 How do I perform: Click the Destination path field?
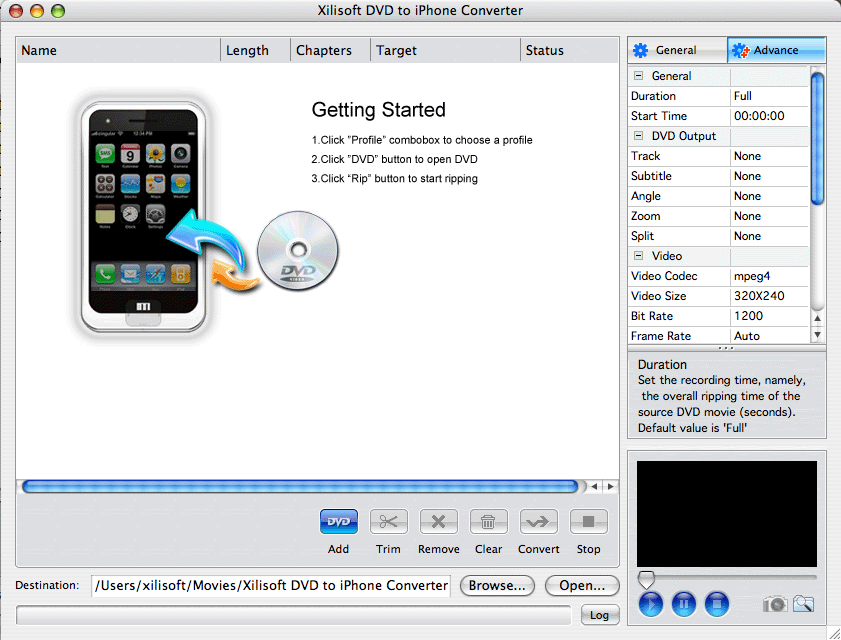coord(271,585)
